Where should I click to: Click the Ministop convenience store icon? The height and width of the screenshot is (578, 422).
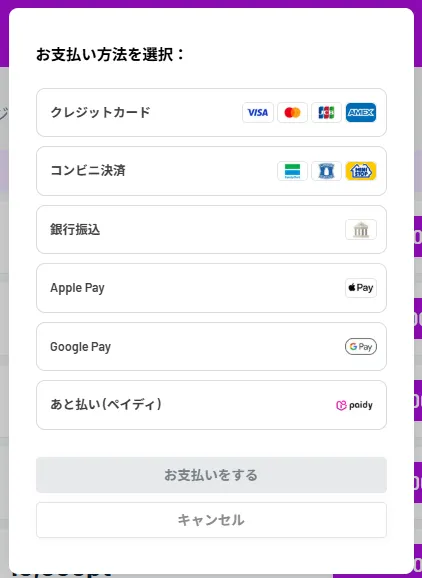tap(361, 171)
